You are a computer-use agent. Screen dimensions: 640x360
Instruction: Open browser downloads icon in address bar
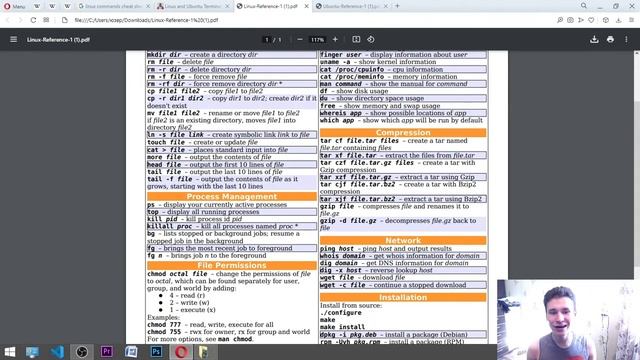(618, 20)
